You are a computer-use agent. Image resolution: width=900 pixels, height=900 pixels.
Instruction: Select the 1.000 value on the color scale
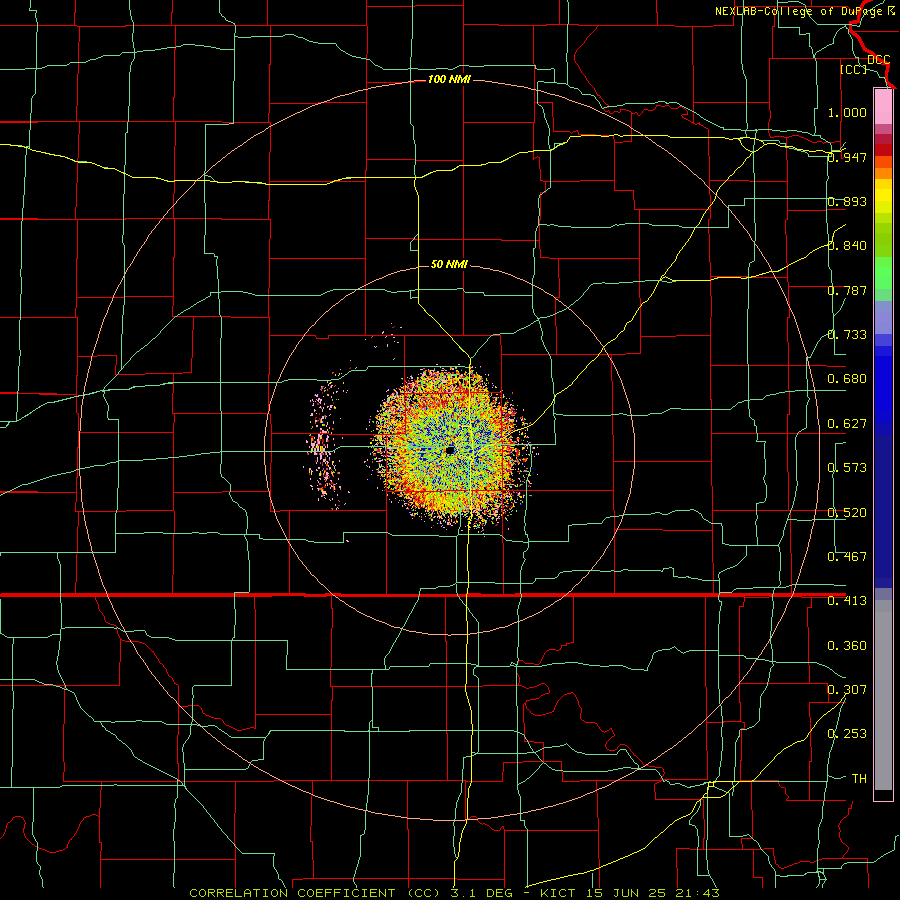(x=847, y=112)
